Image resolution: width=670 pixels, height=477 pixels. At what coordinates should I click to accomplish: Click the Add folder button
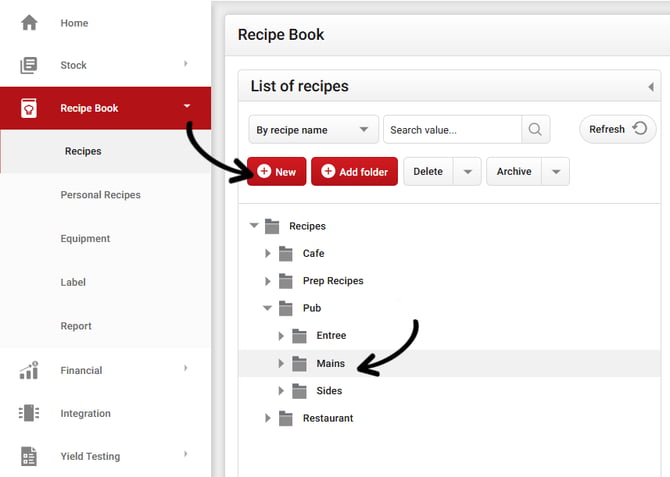(355, 172)
